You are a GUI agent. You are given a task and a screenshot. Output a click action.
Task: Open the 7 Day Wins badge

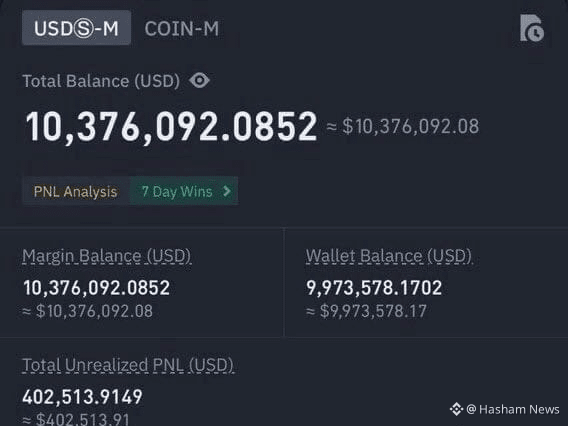pyautogui.click(x=184, y=191)
